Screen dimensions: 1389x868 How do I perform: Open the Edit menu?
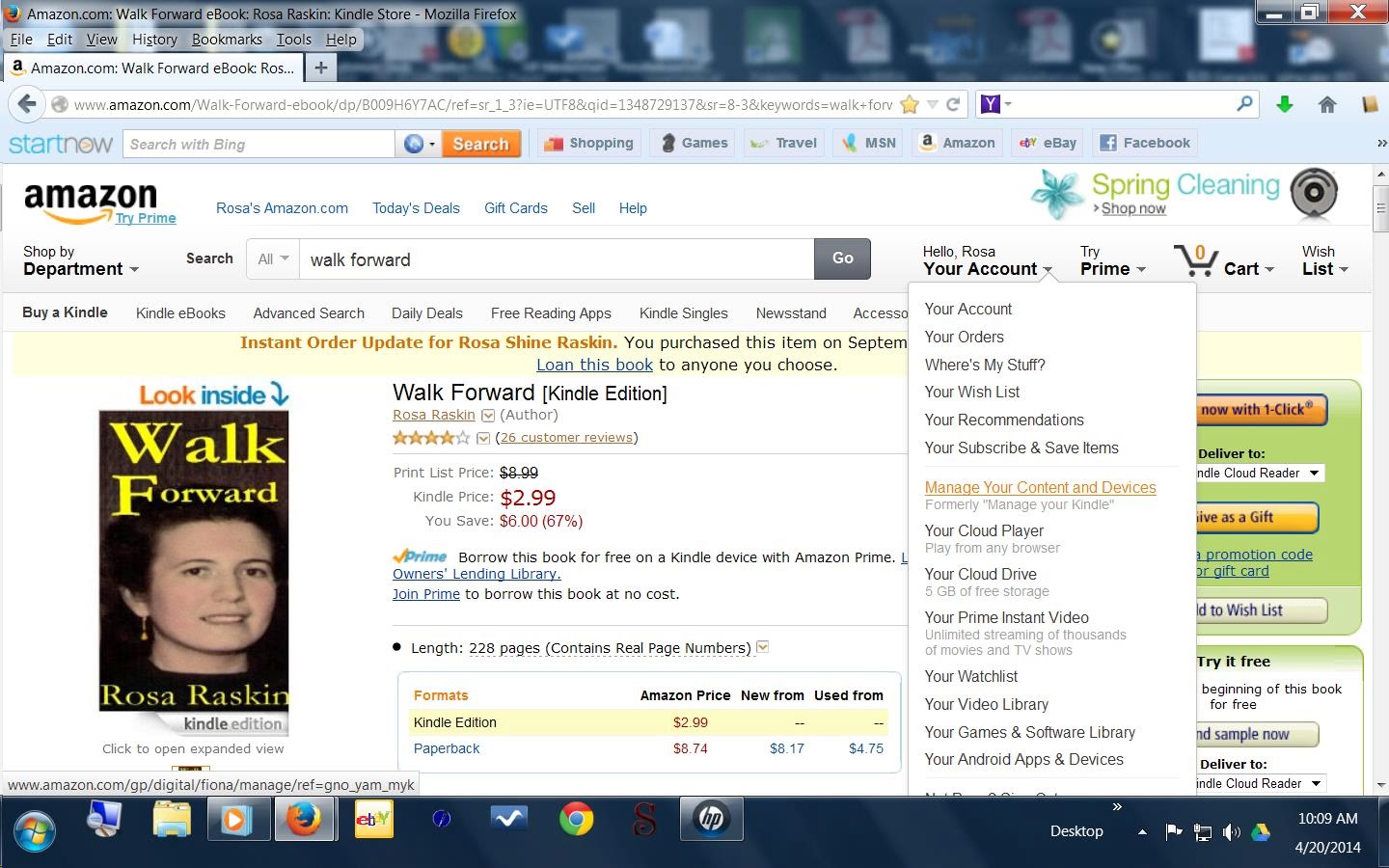coord(60,40)
